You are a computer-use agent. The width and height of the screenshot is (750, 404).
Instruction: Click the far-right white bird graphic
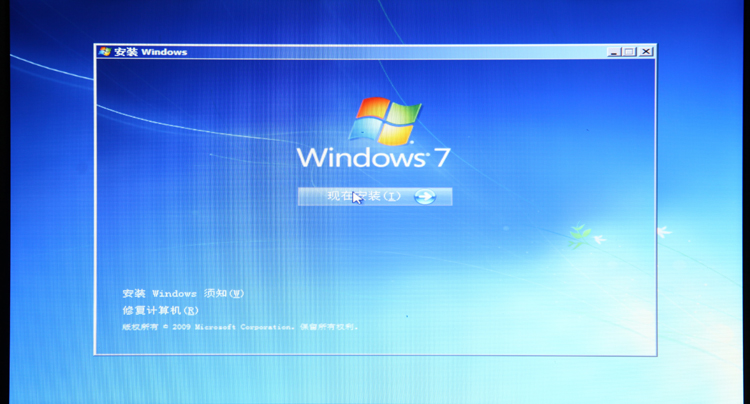pyautogui.click(x=662, y=231)
